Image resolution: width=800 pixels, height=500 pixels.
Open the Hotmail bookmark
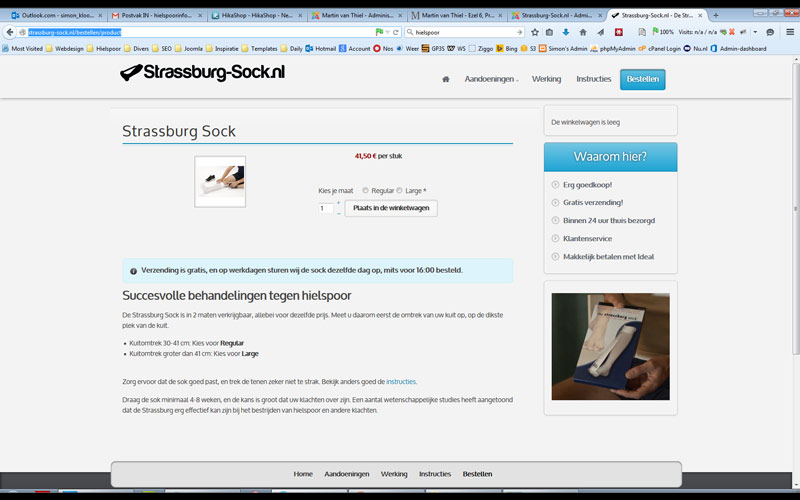320,48
